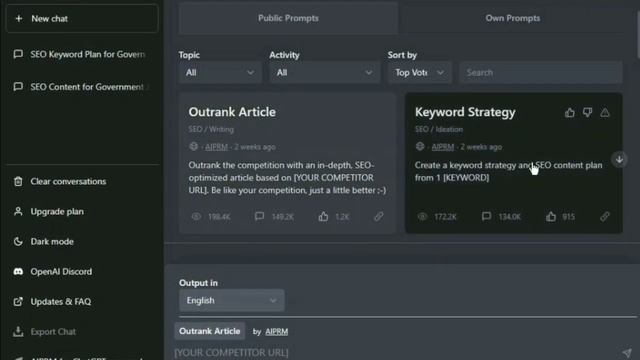Click the send message paper plane icon
Image resolution: width=640 pixels, height=360 pixels.
pos(627,352)
